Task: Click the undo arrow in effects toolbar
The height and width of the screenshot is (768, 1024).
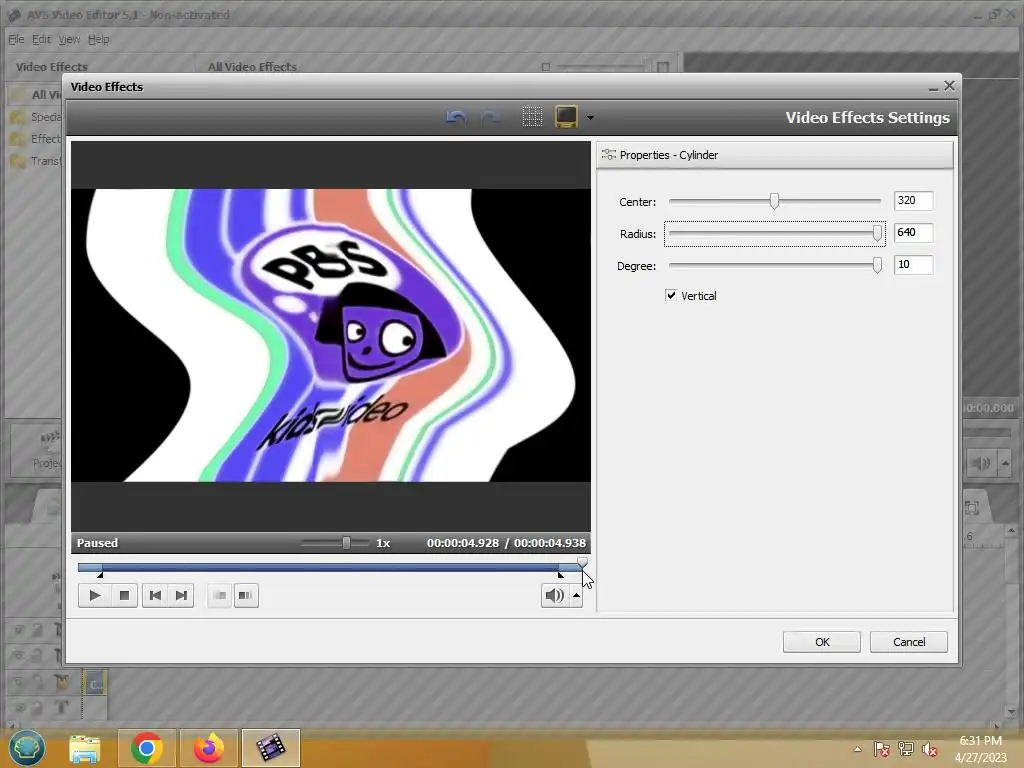Action: pyautogui.click(x=456, y=118)
